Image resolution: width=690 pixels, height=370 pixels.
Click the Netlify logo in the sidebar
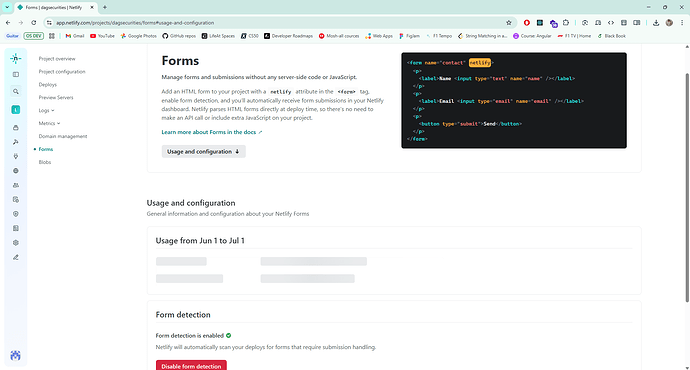pos(15,58)
